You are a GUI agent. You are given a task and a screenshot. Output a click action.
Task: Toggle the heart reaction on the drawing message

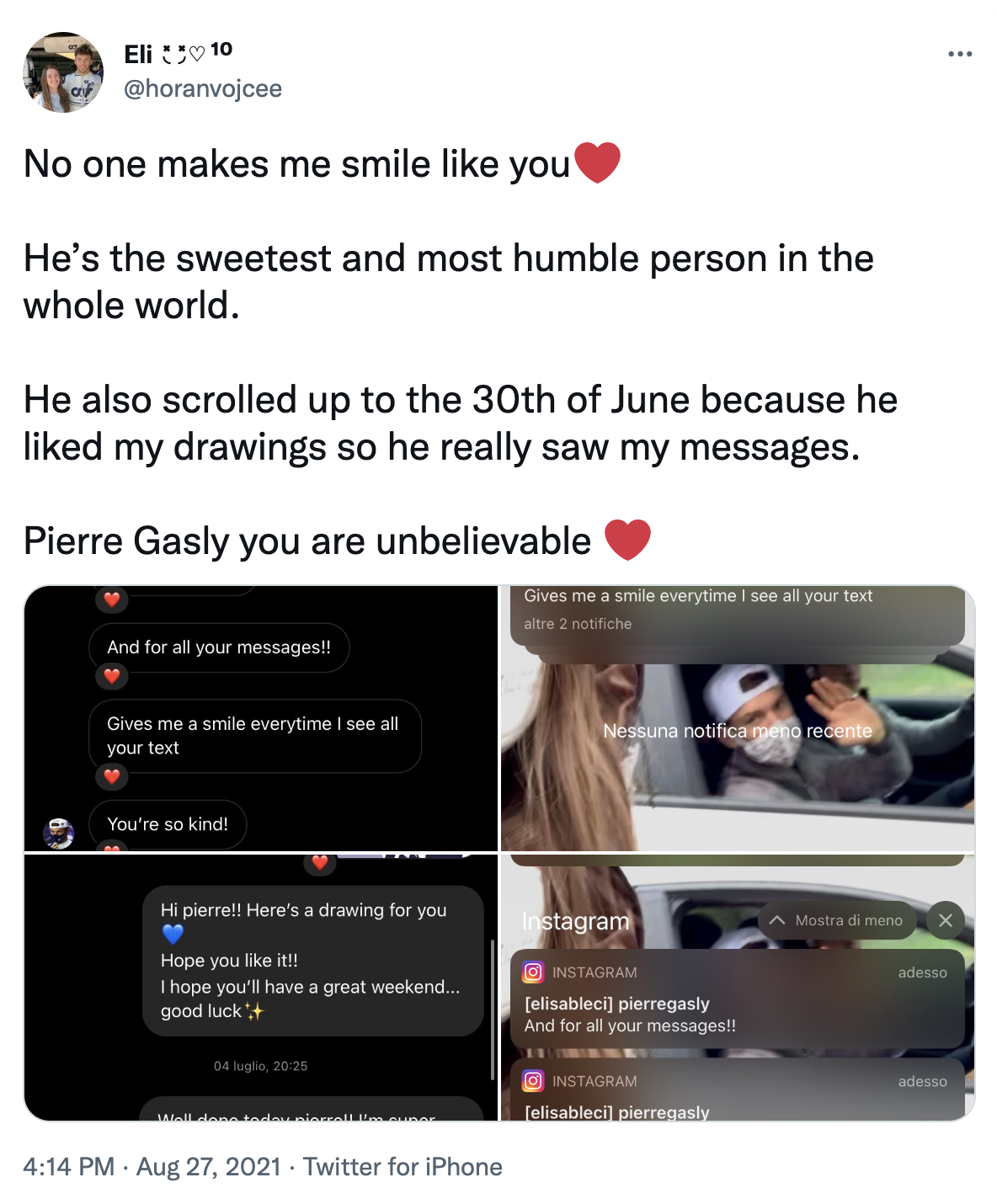point(320,863)
